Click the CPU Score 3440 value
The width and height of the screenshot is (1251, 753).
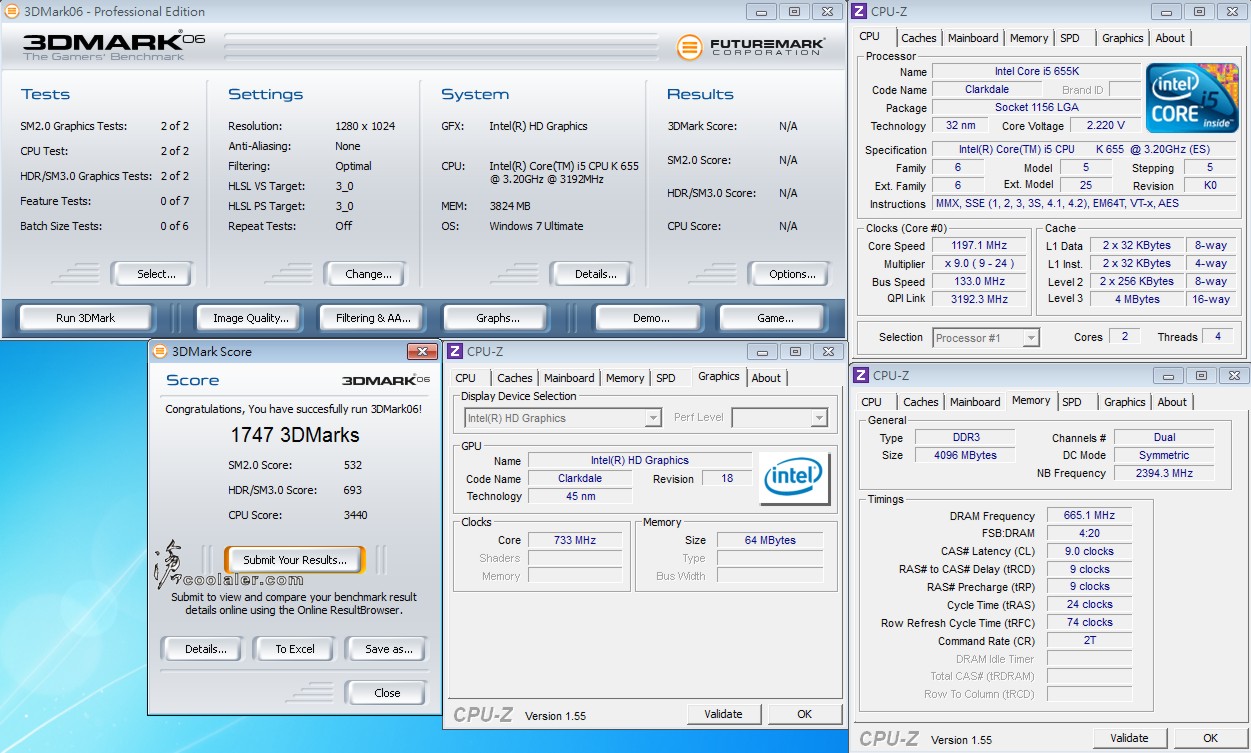(x=355, y=515)
